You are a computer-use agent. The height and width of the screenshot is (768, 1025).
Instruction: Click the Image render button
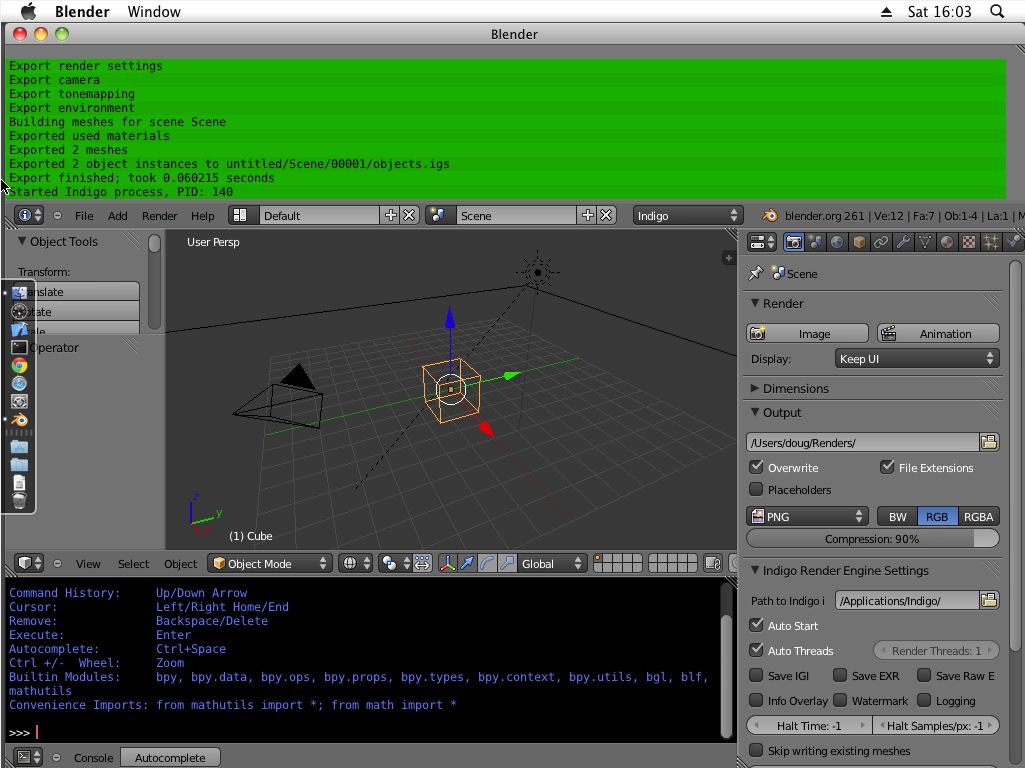(x=807, y=333)
